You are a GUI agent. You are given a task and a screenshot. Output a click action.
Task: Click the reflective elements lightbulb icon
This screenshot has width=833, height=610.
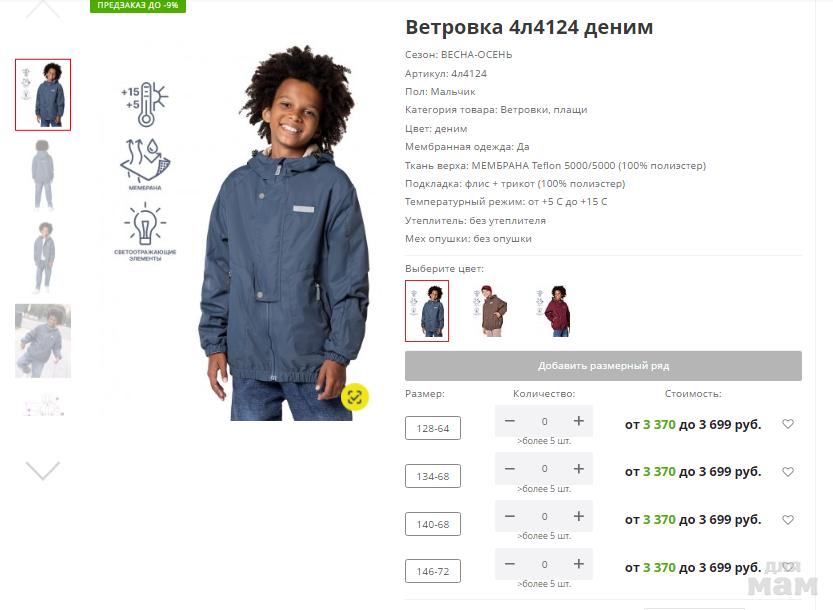tap(144, 232)
